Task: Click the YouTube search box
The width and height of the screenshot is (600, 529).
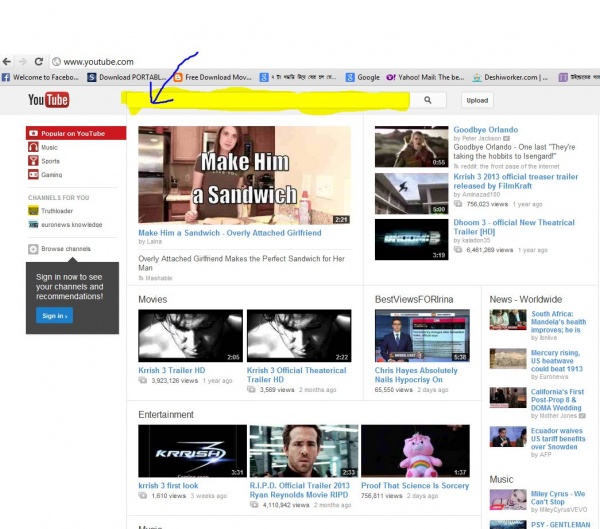Action: tap(266, 100)
